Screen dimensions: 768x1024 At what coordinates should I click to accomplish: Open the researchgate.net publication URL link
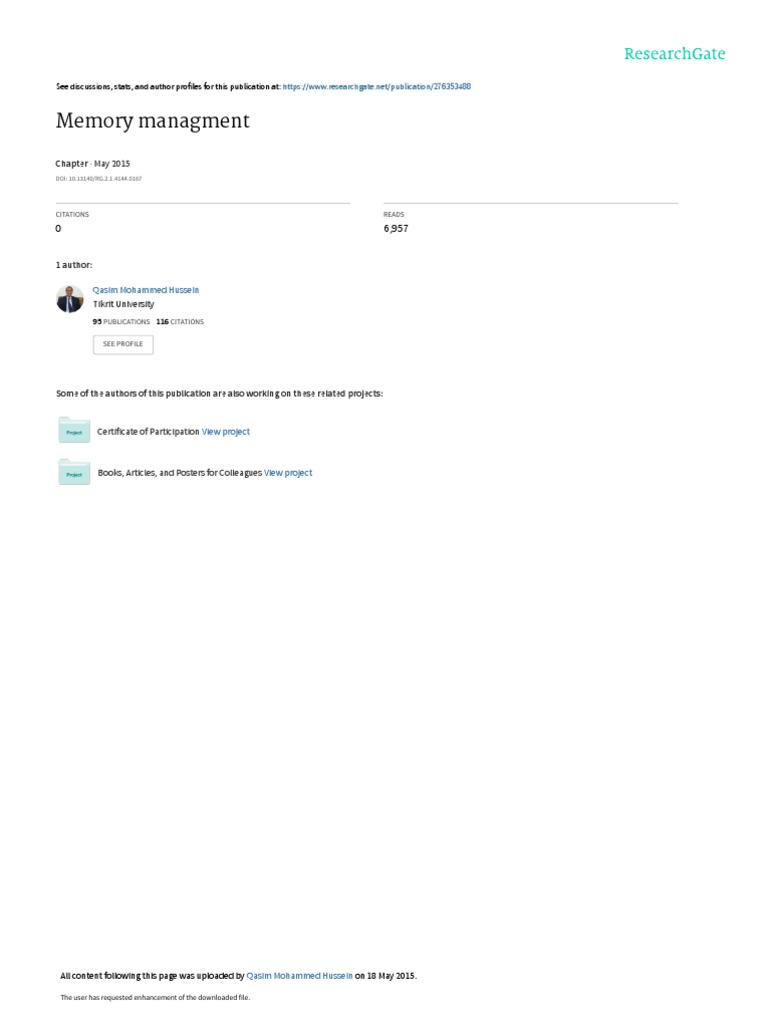[376, 86]
